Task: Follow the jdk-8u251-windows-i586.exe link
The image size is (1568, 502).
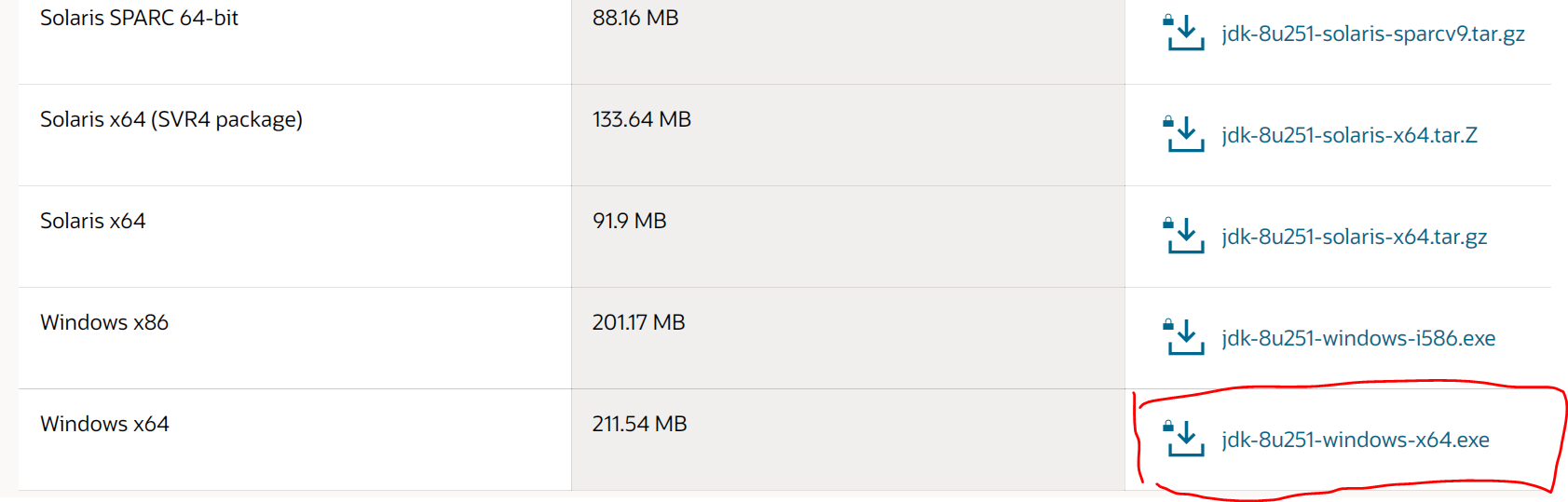Action: click(1358, 338)
